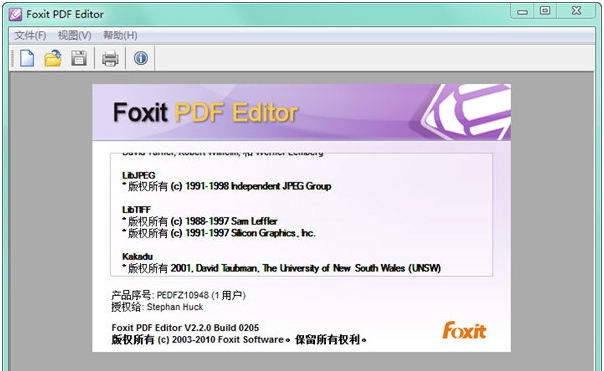
Task: Open the 帮助(H) menu
Action: [120, 35]
